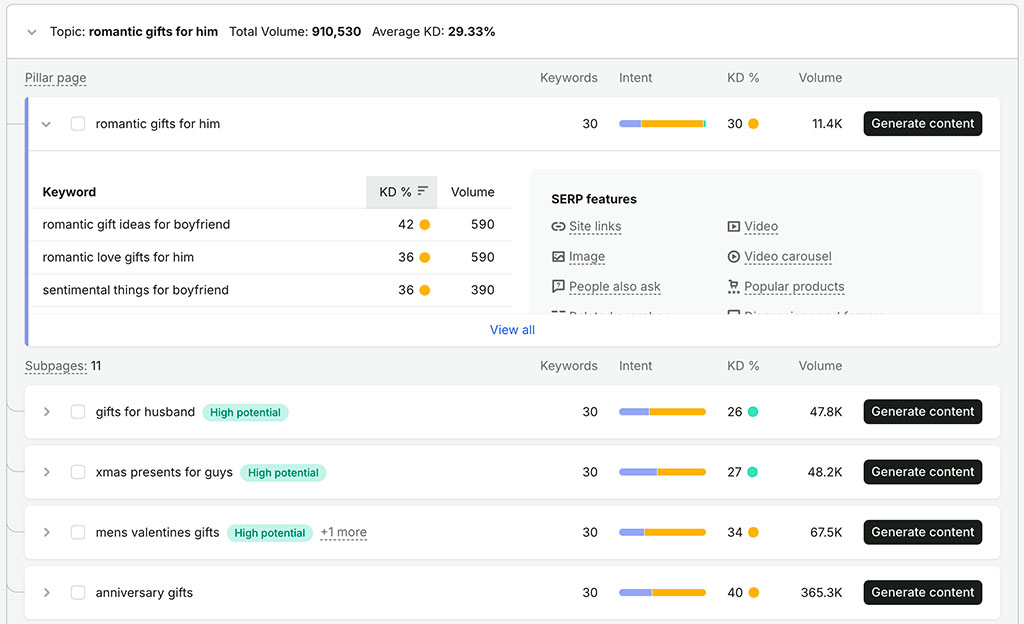This screenshot has height=624, width=1024.
Task: Tick the mens valentines gifts checkbox
Action: 78,532
